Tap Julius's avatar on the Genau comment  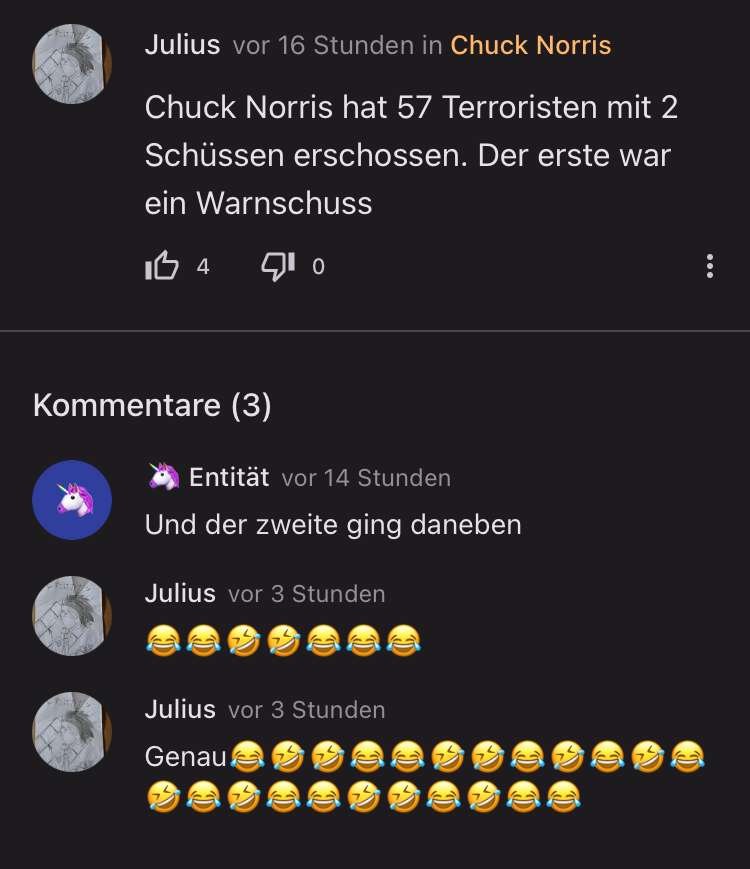(72, 732)
